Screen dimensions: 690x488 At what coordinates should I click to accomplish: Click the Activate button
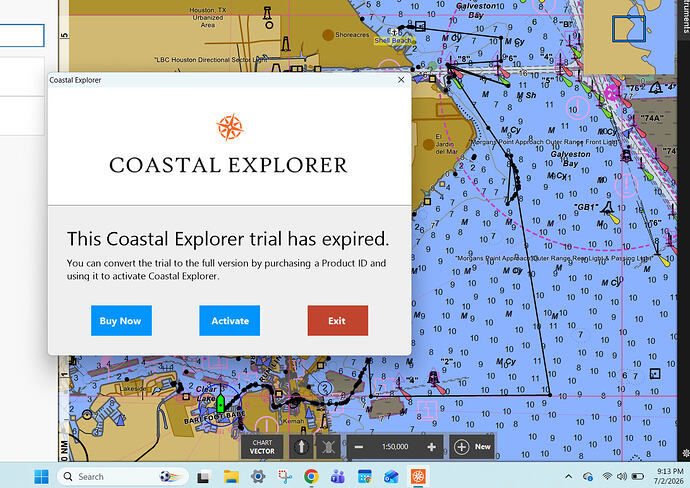click(x=229, y=320)
